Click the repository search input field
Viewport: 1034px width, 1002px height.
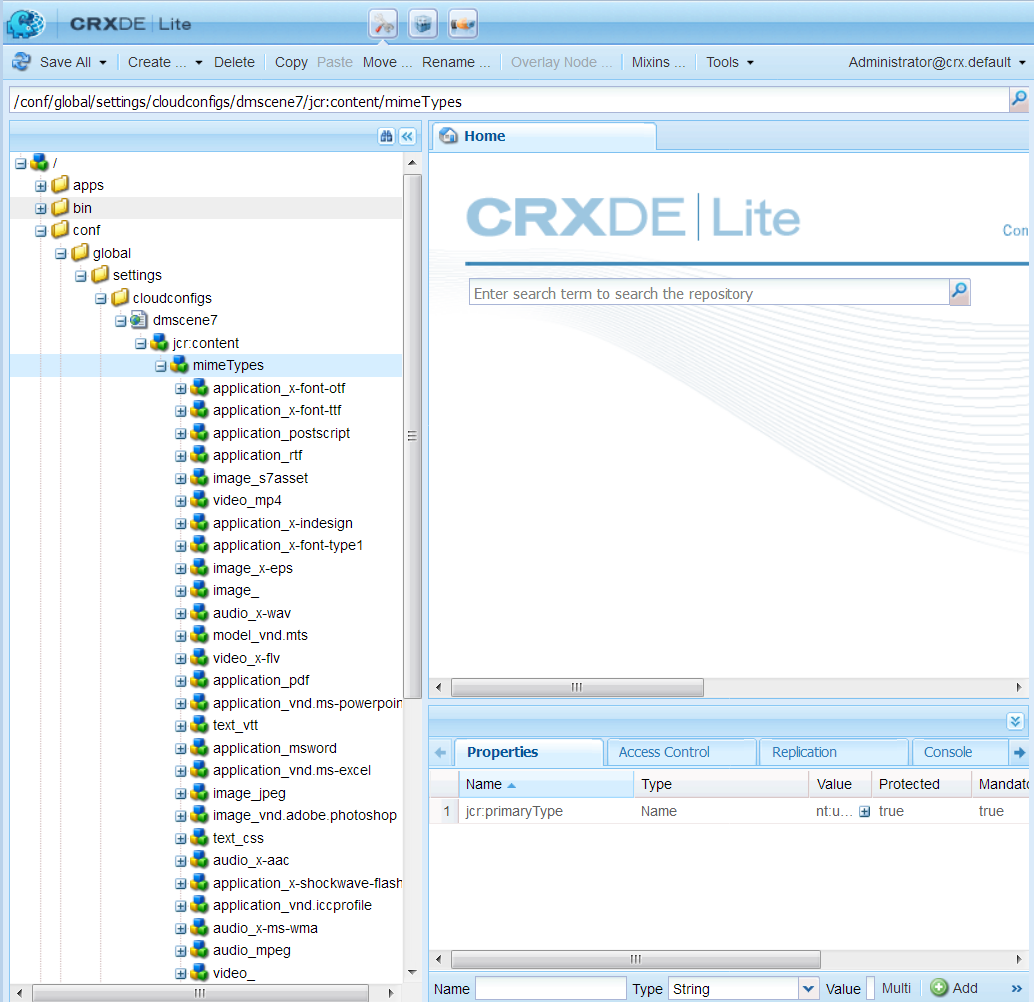pos(709,292)
